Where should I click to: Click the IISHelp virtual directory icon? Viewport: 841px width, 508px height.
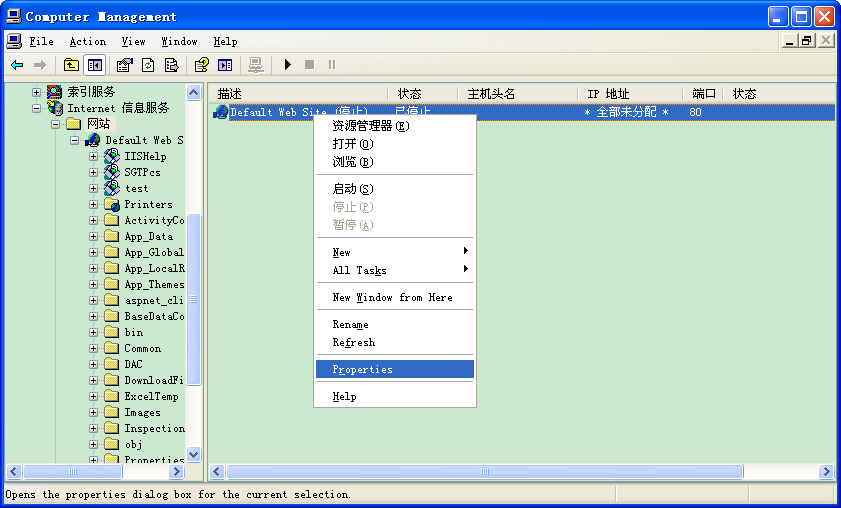click(112, 156)
